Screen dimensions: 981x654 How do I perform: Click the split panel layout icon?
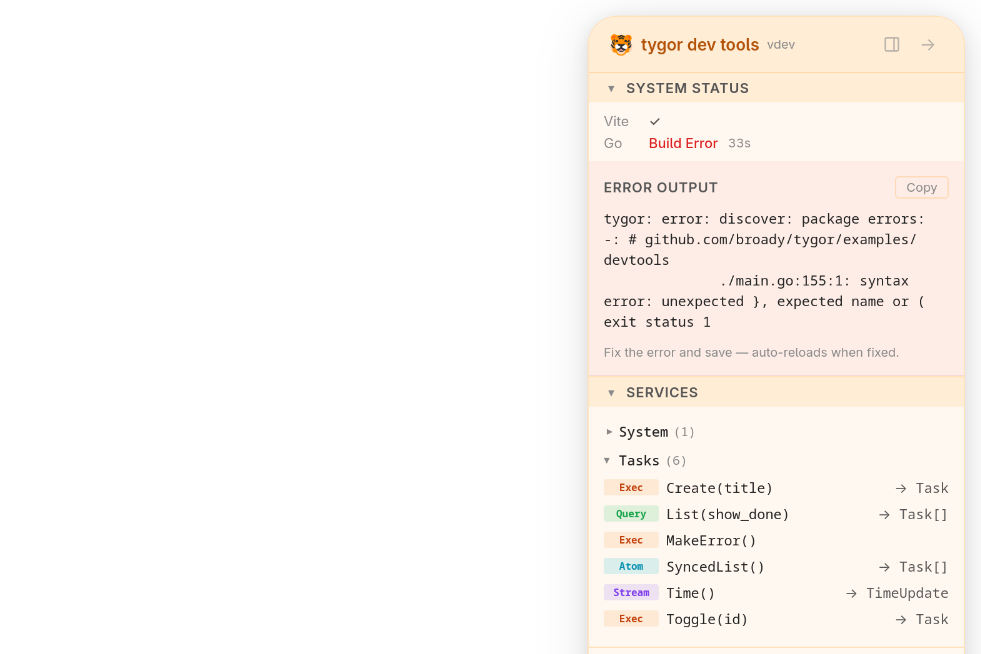(891, 44)
